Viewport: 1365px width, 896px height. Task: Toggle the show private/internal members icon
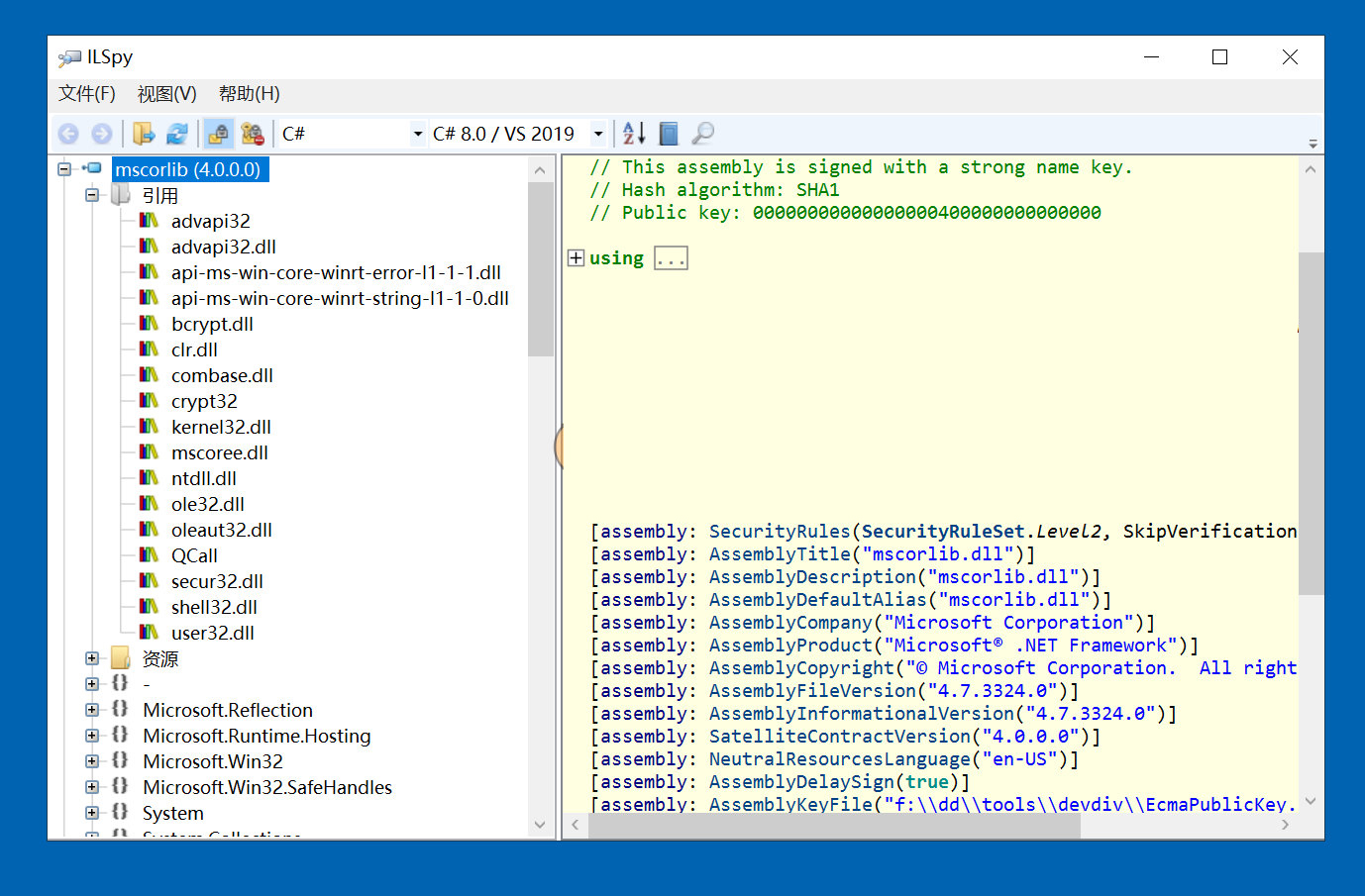tap(253, 134)
